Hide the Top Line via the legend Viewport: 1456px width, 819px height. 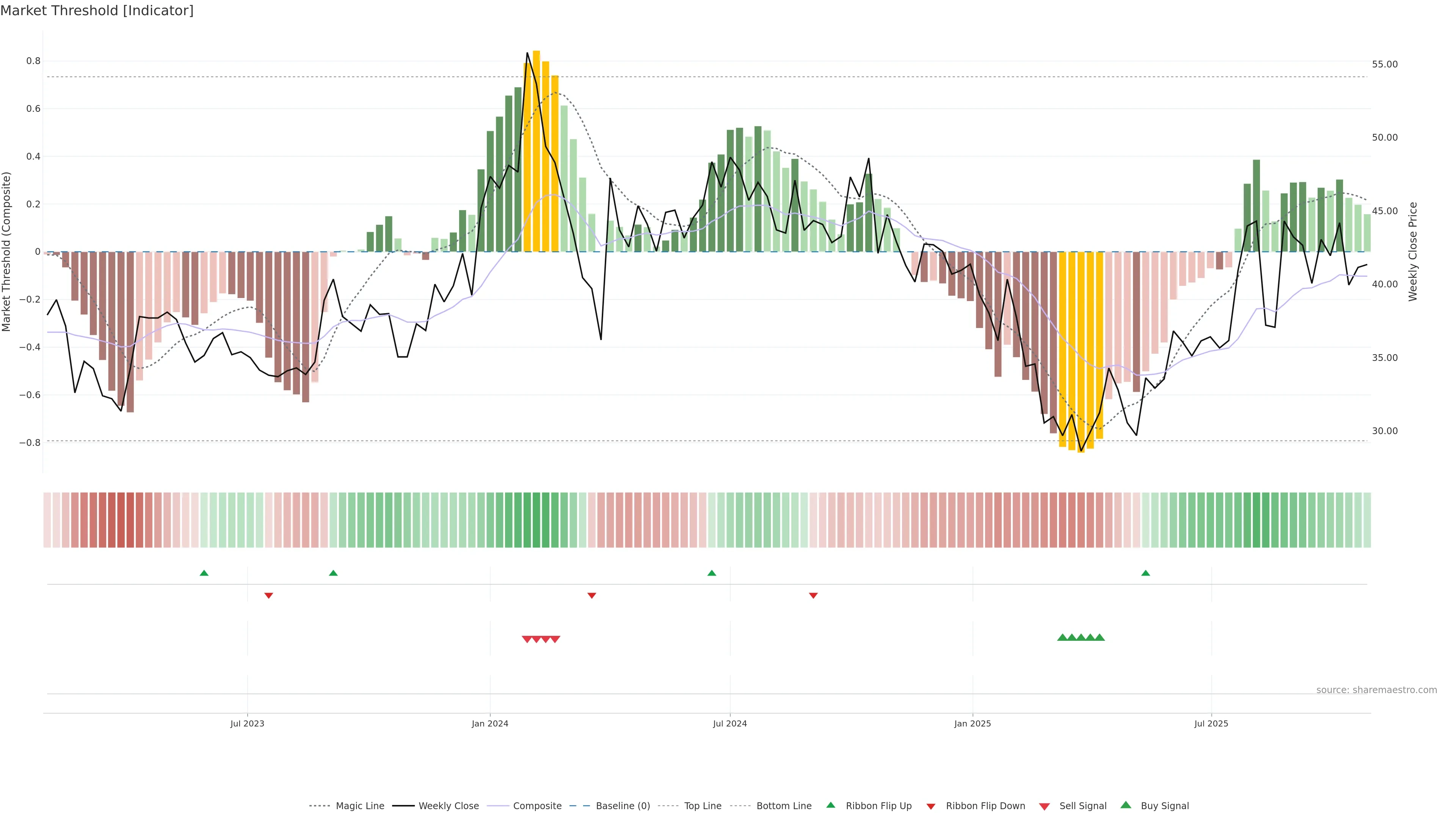click(703, 806)
